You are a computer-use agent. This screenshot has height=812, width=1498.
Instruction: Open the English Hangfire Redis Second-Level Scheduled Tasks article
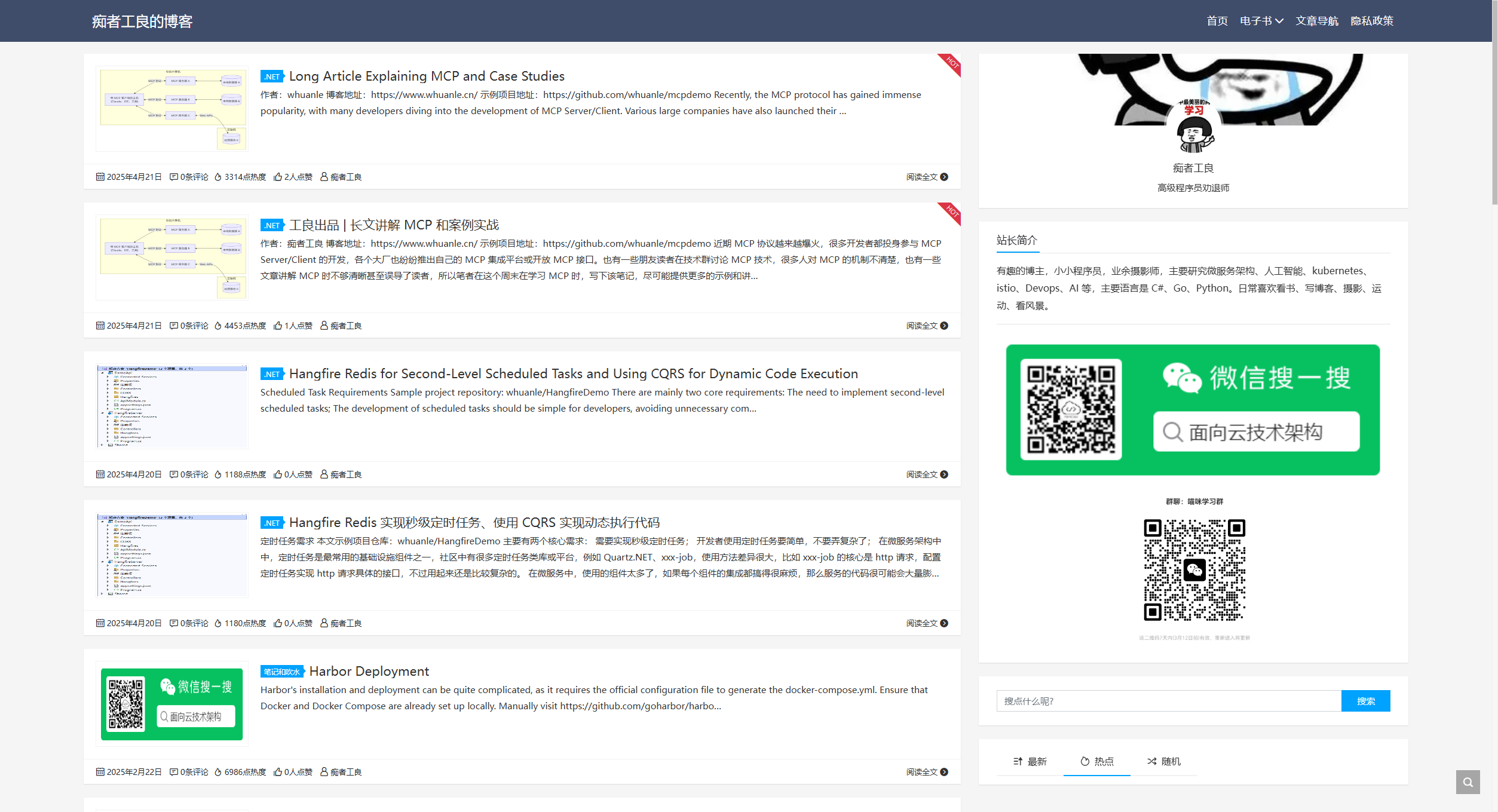(x=573, y=373)
